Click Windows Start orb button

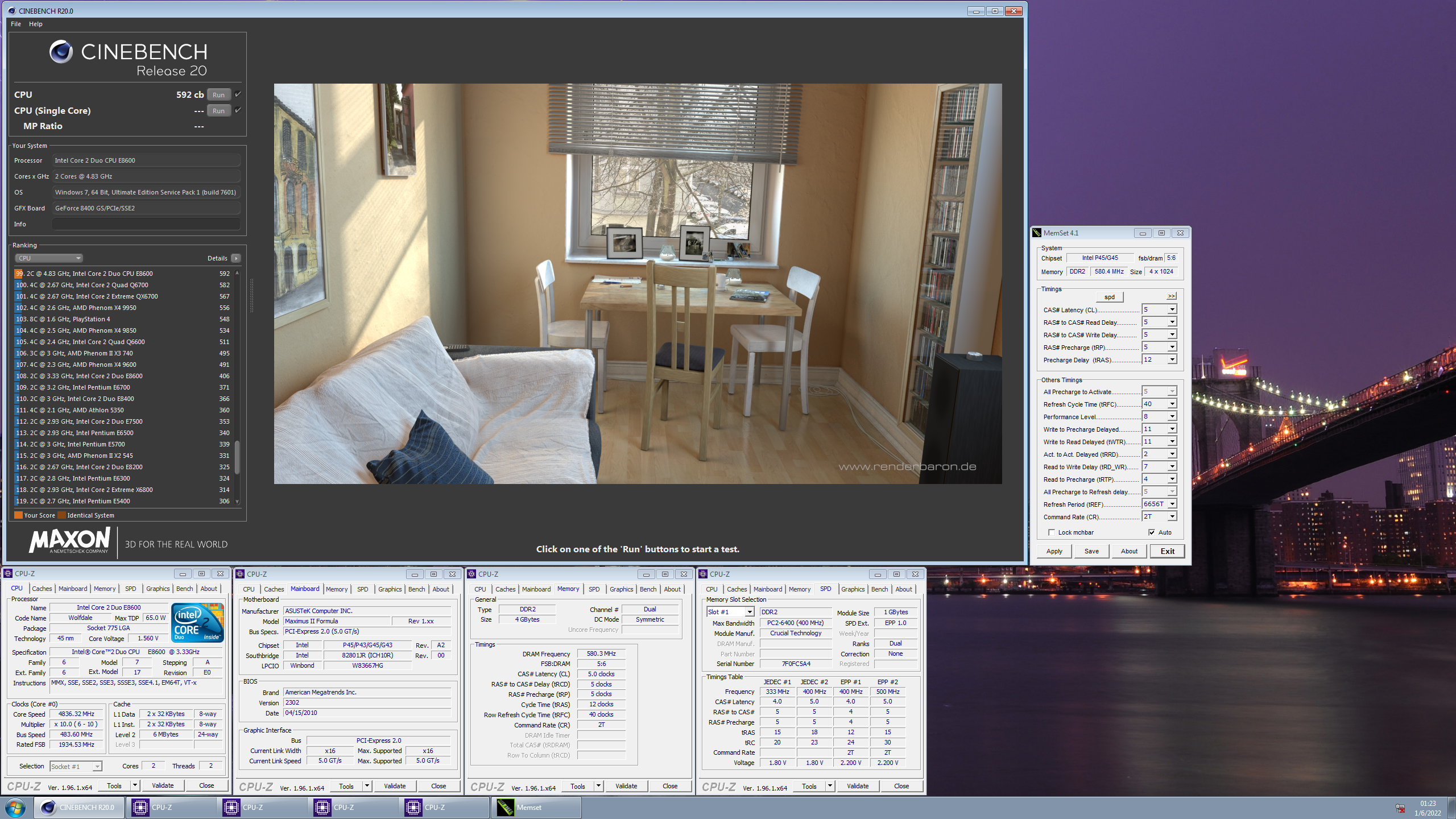coord(15,808)
